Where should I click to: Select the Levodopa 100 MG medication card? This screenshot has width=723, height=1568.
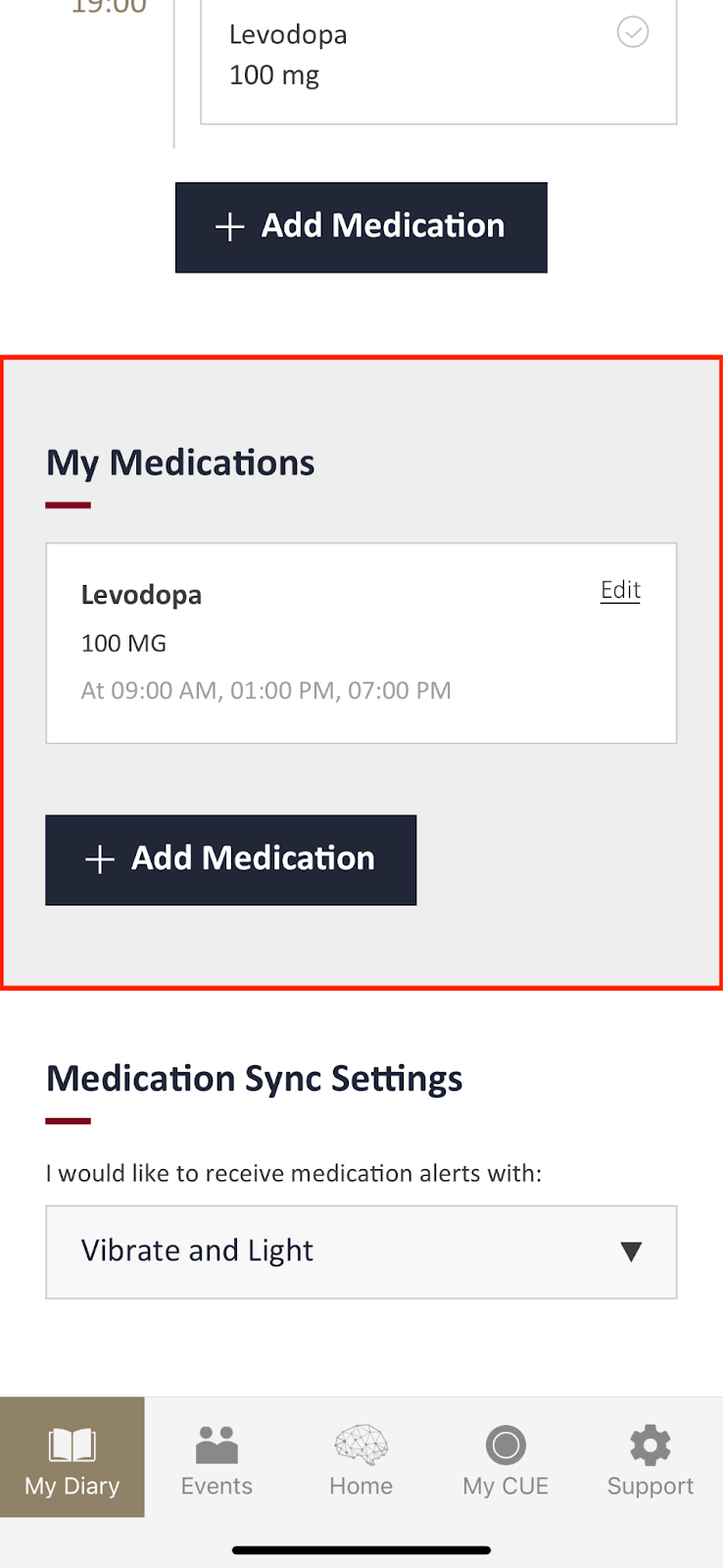pos(361,643)
